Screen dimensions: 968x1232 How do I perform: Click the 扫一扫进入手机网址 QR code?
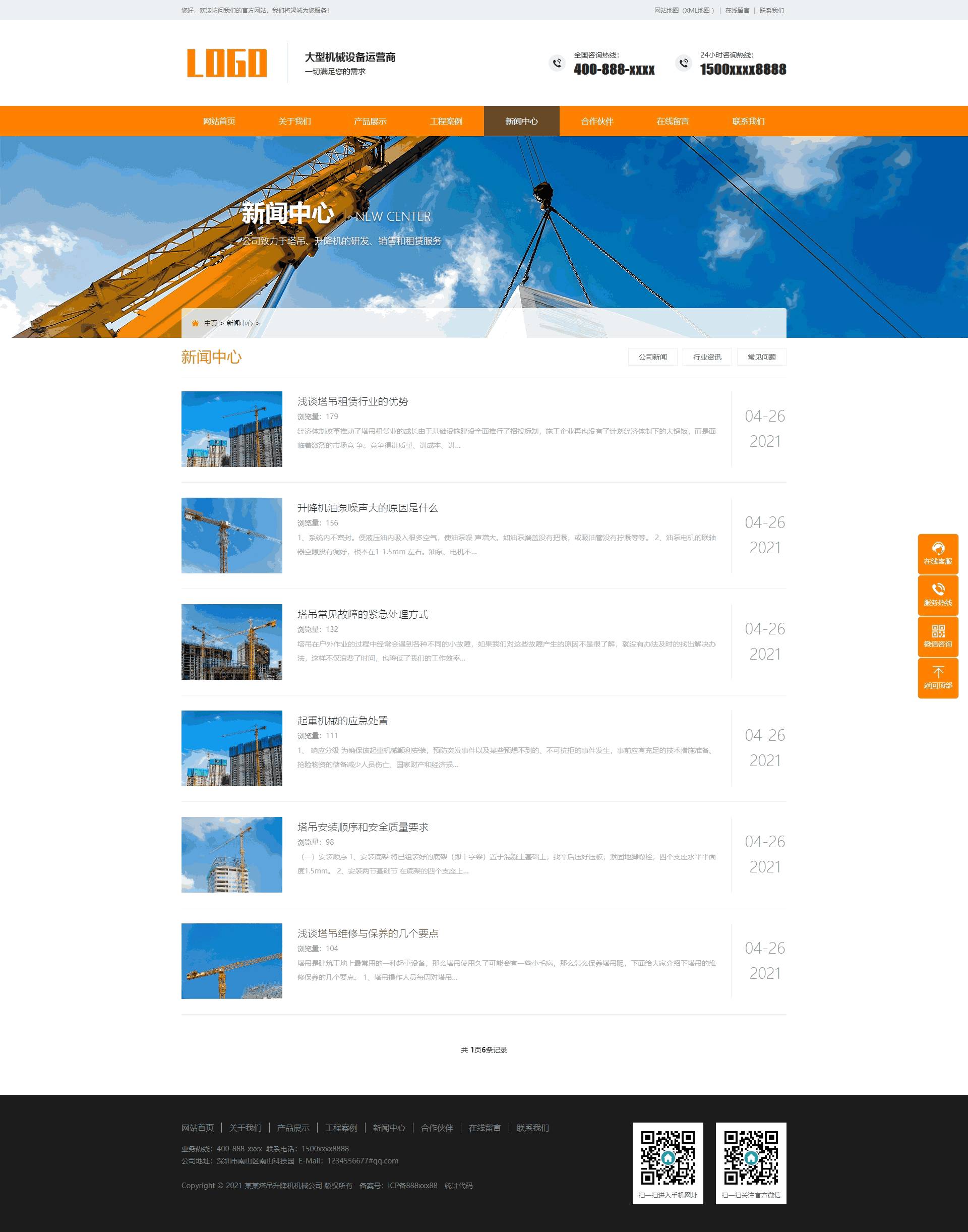(x=668, y=1158)
